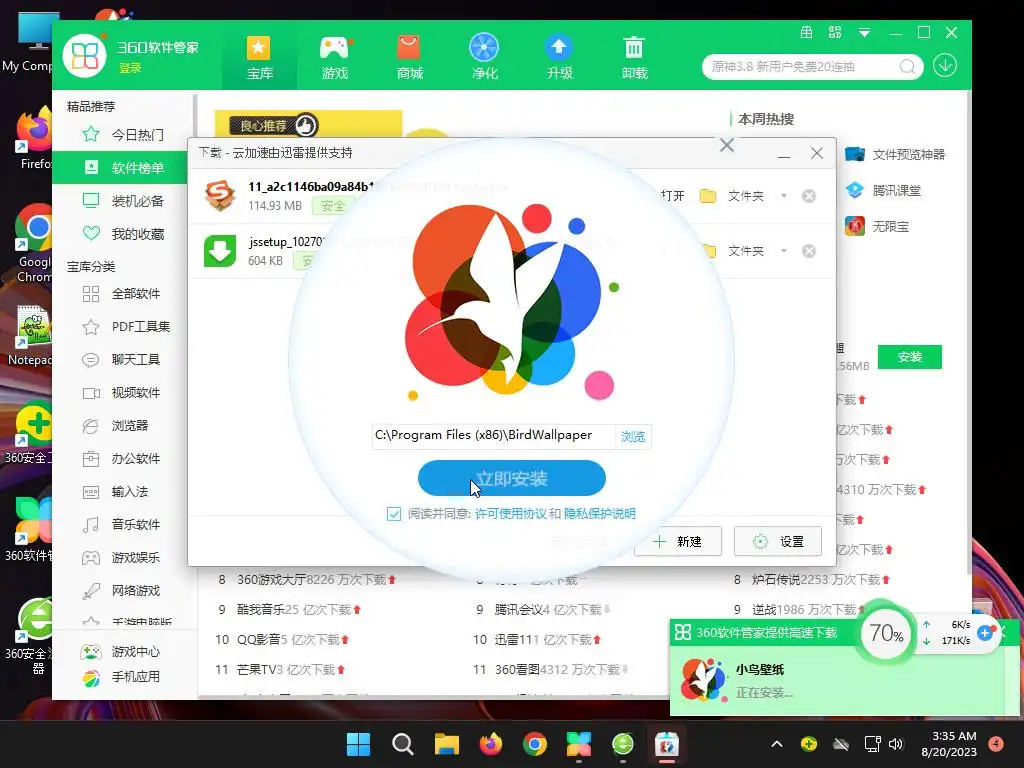Open 我的收藏 favorites
The width and height of the screenshot is (1024, 768).
(123, 233)
